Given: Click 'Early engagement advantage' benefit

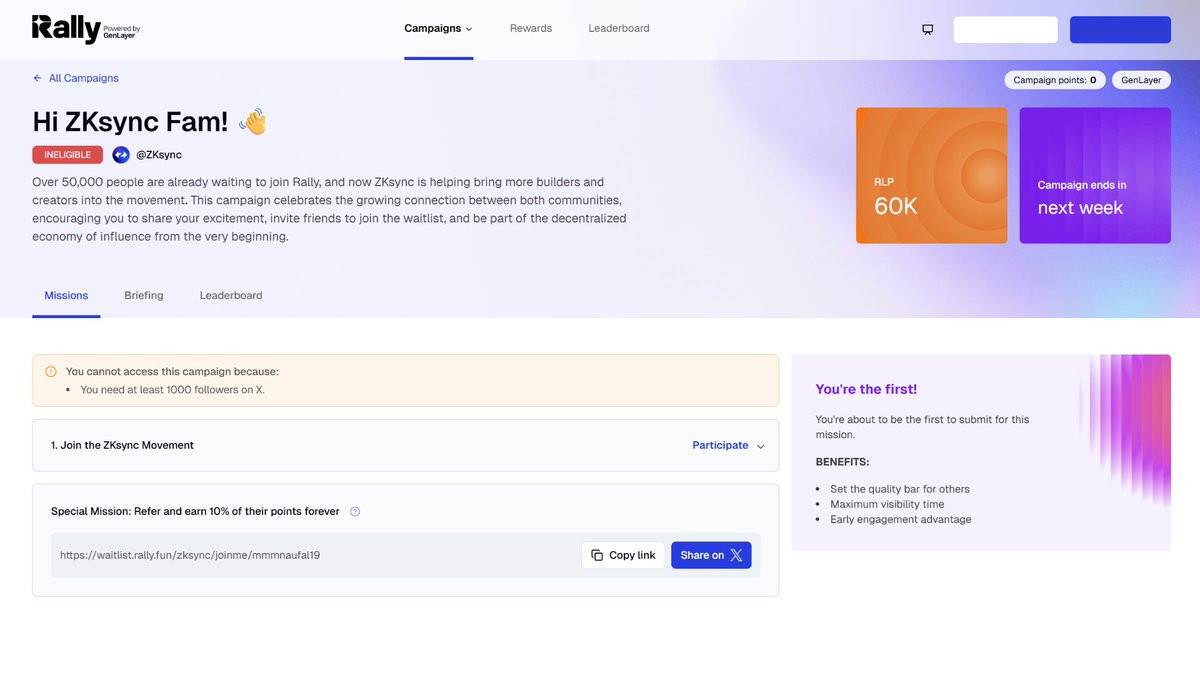Looking at the screenshot, I should tap(901, 519).
